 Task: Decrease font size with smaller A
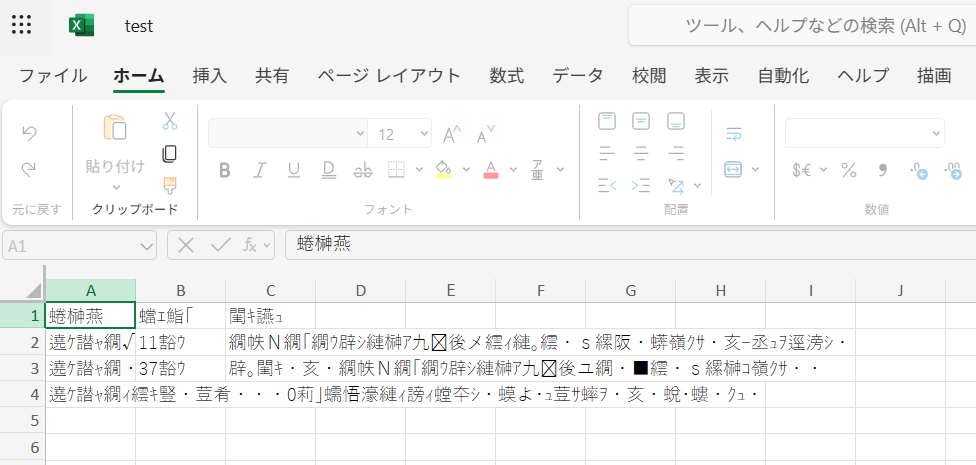(486, 134)
